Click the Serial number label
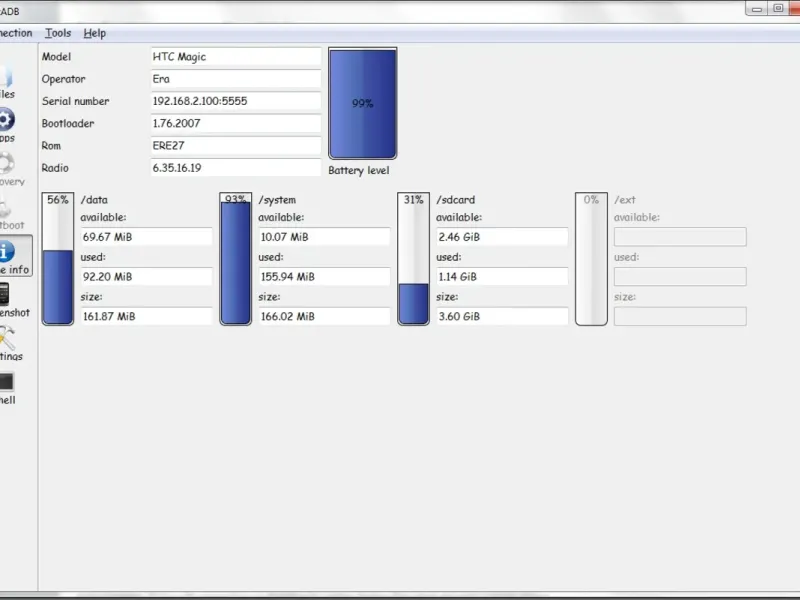 76,101
